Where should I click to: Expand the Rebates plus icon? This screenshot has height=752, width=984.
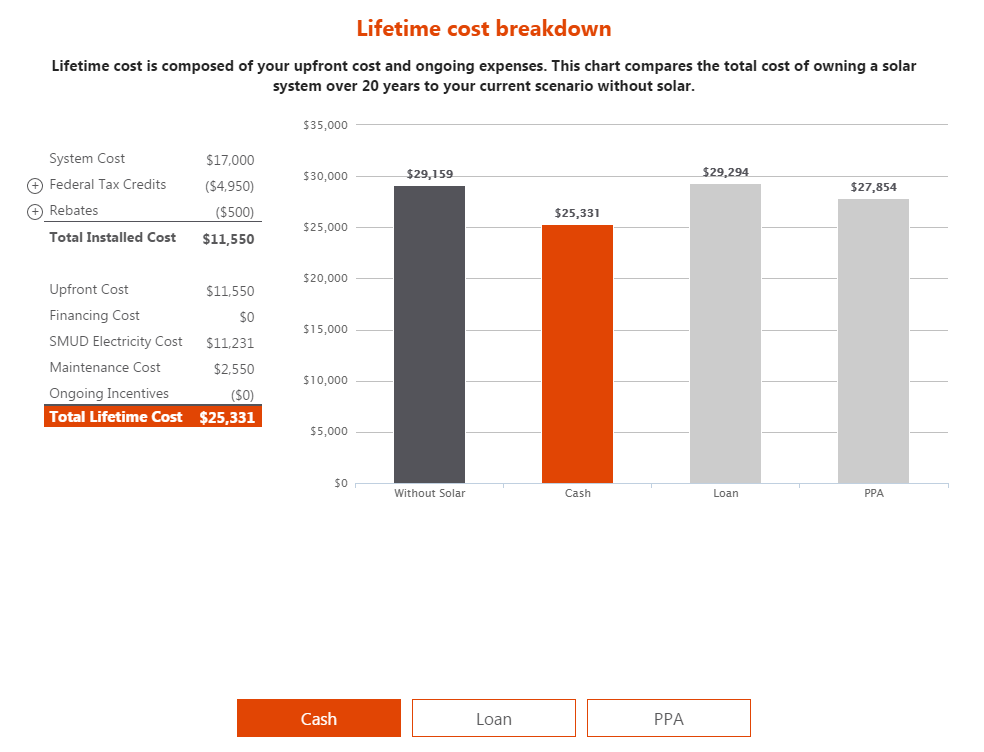click(35, 212)
